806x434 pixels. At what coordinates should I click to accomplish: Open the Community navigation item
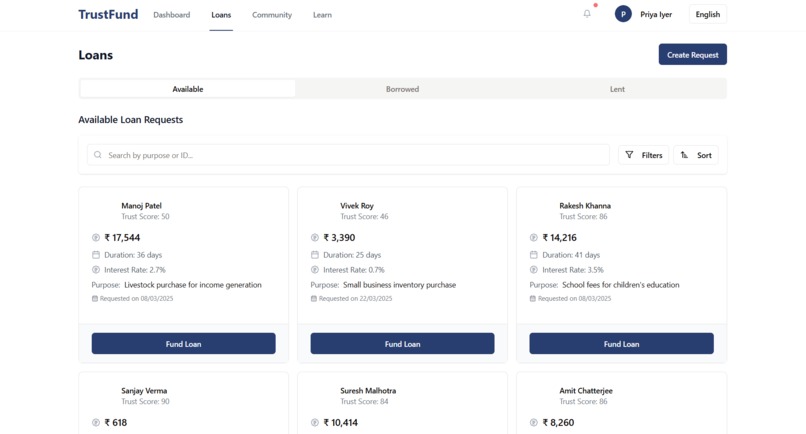[x=272, y=15]
